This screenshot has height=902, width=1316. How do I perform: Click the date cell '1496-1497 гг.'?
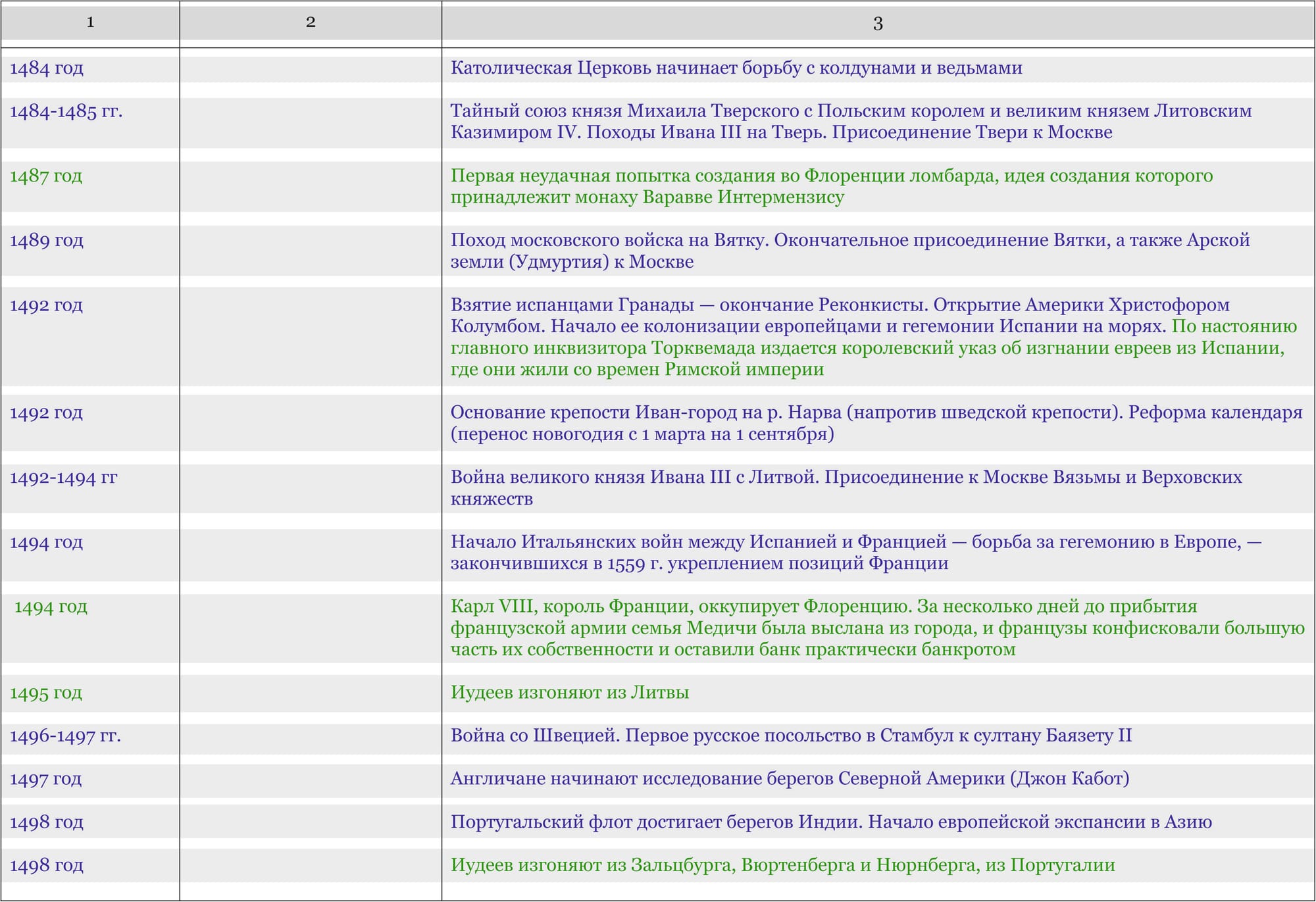(65, 736)
